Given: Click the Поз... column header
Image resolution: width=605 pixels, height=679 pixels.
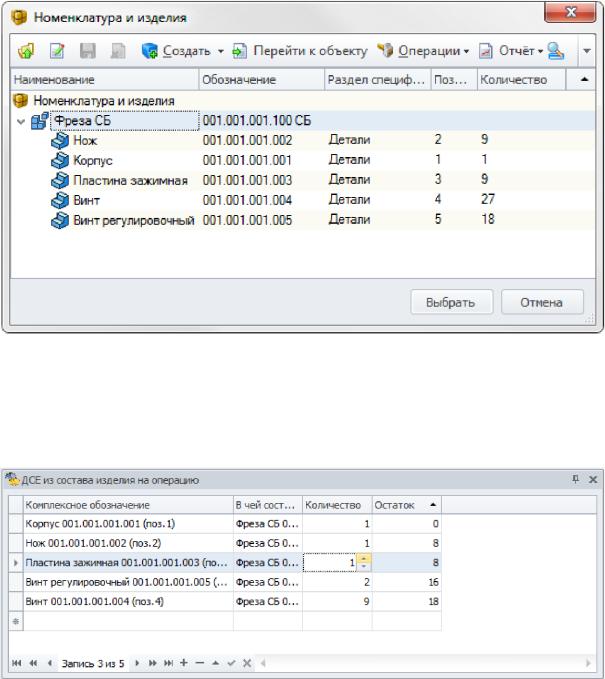Looking at the screenshot, I should tap(454, 80).
